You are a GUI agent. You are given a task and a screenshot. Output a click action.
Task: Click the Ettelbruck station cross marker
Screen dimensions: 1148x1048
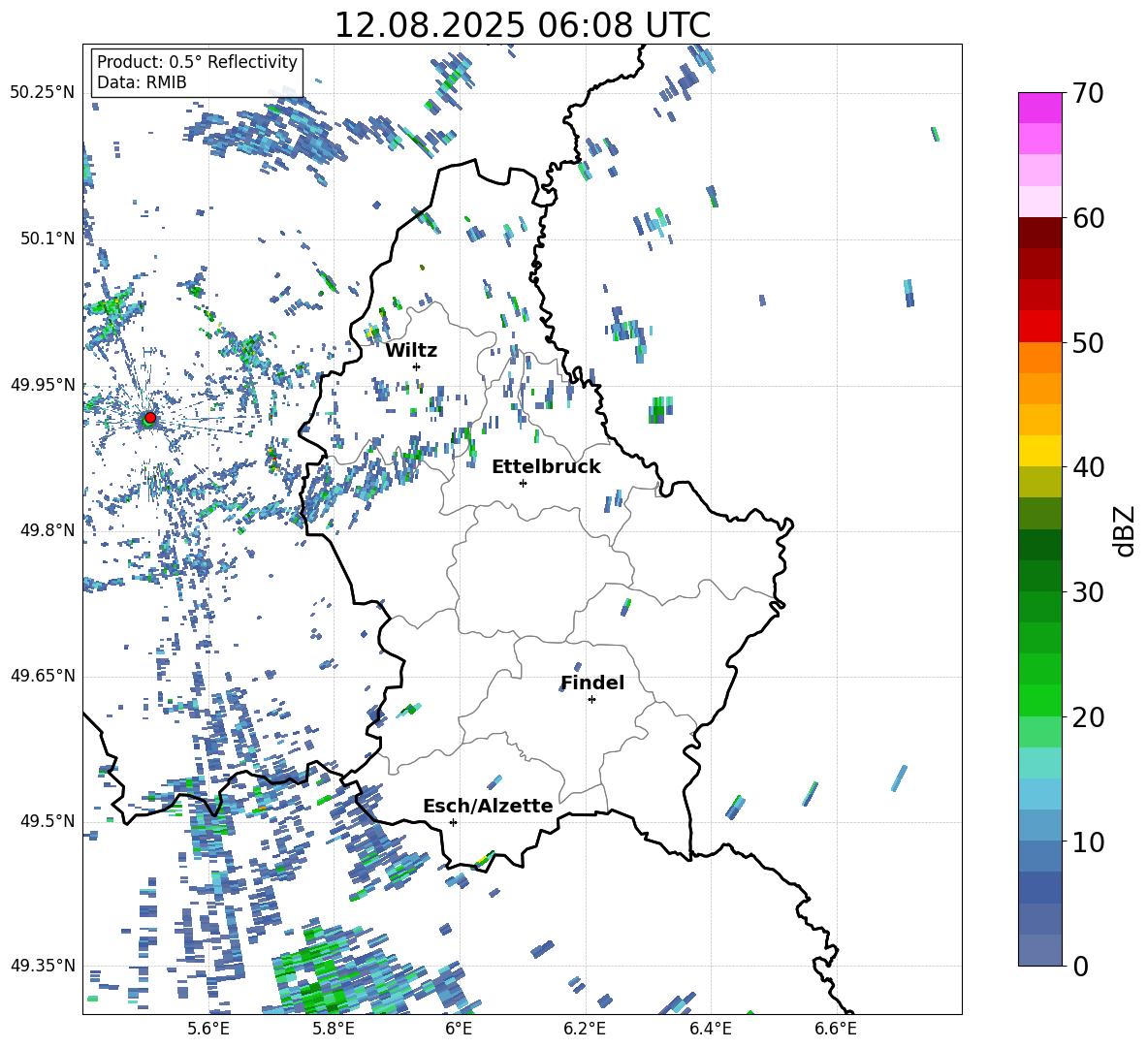tap(523, 483)
